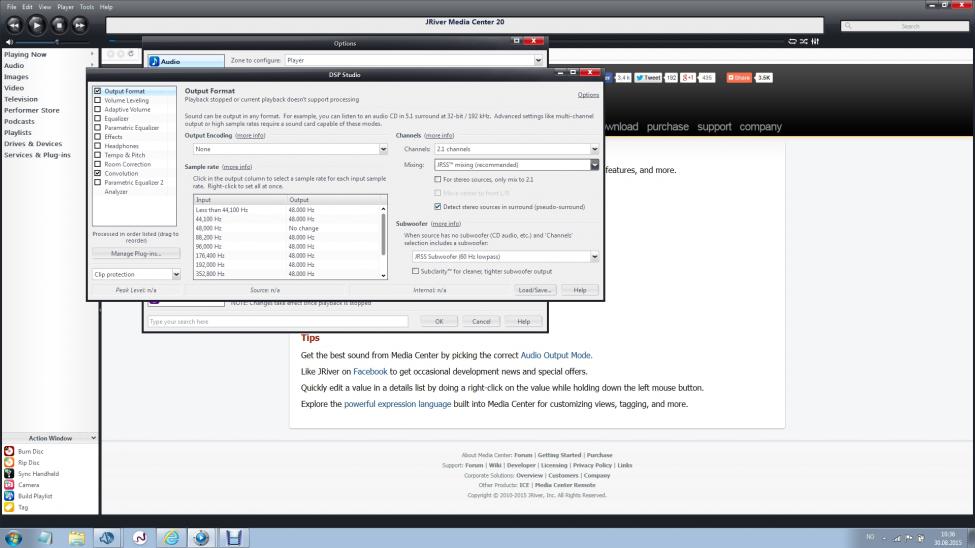The height and width of the screenshot is (548, 975).
Task: Enable the Volume Leveling checkbox
Action: coord(98,100)
